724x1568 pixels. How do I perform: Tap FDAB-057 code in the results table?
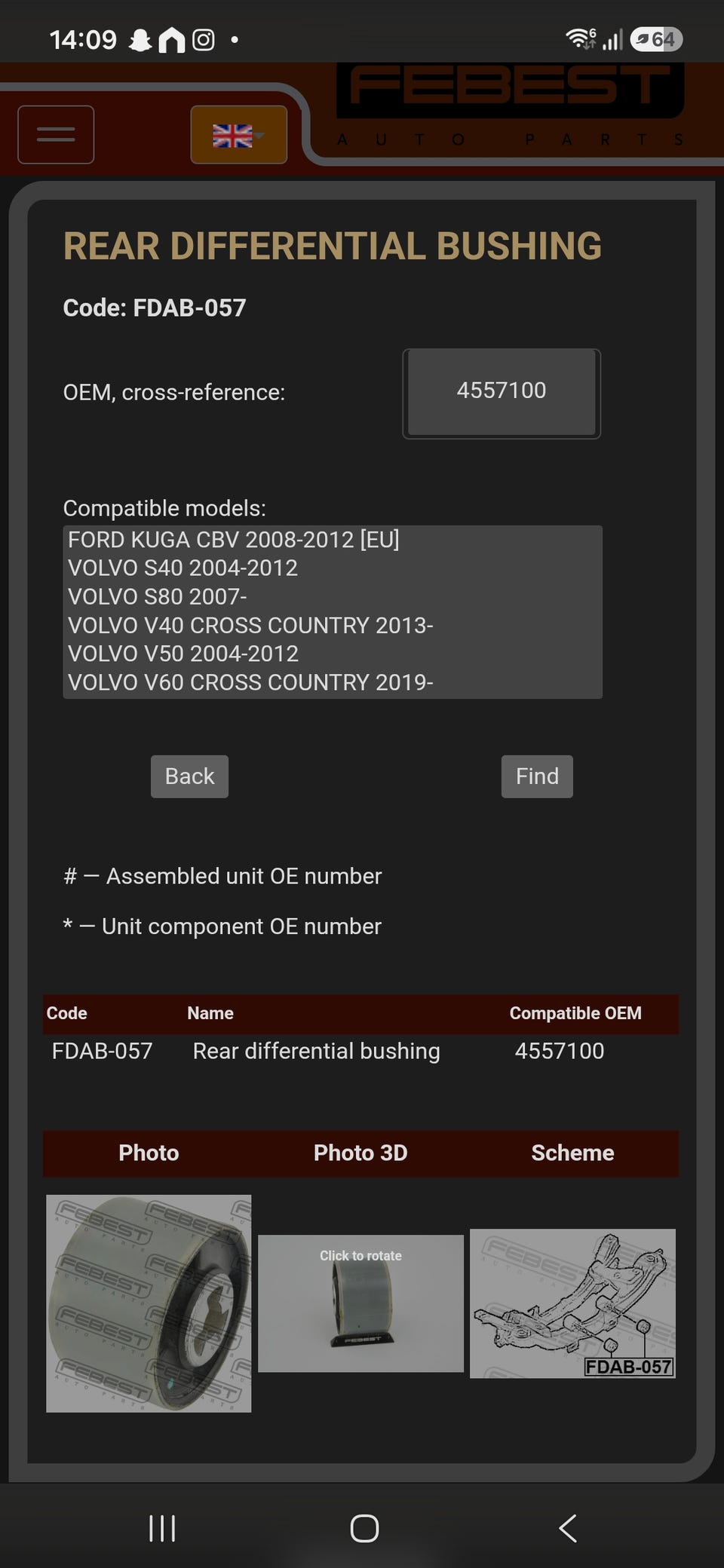[x=102, y=1051]
